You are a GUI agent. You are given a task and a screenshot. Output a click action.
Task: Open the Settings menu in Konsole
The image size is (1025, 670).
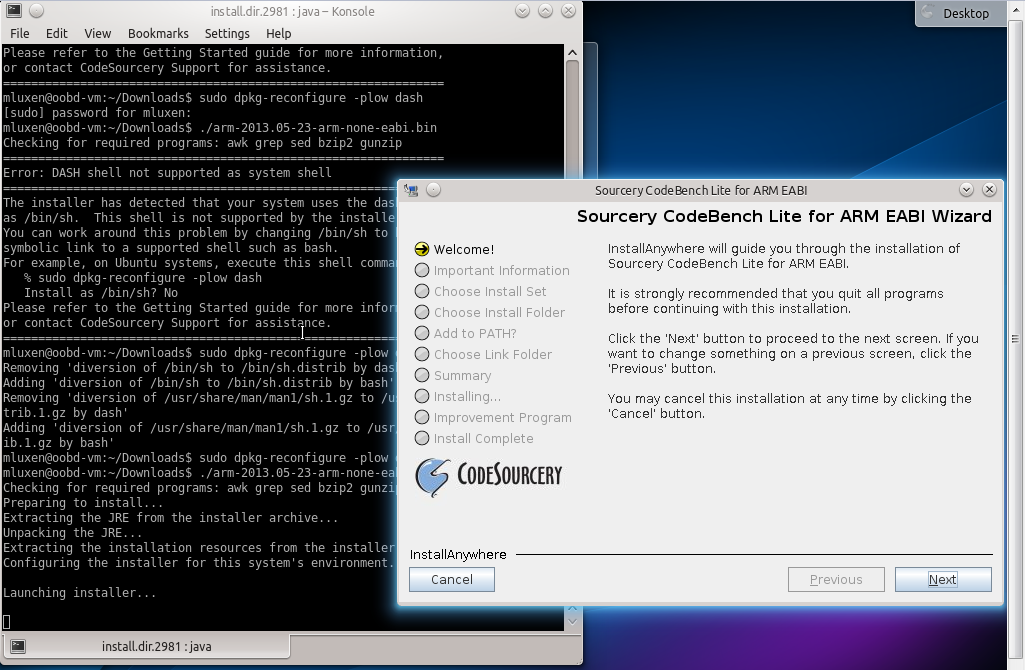tap(227, 33)
